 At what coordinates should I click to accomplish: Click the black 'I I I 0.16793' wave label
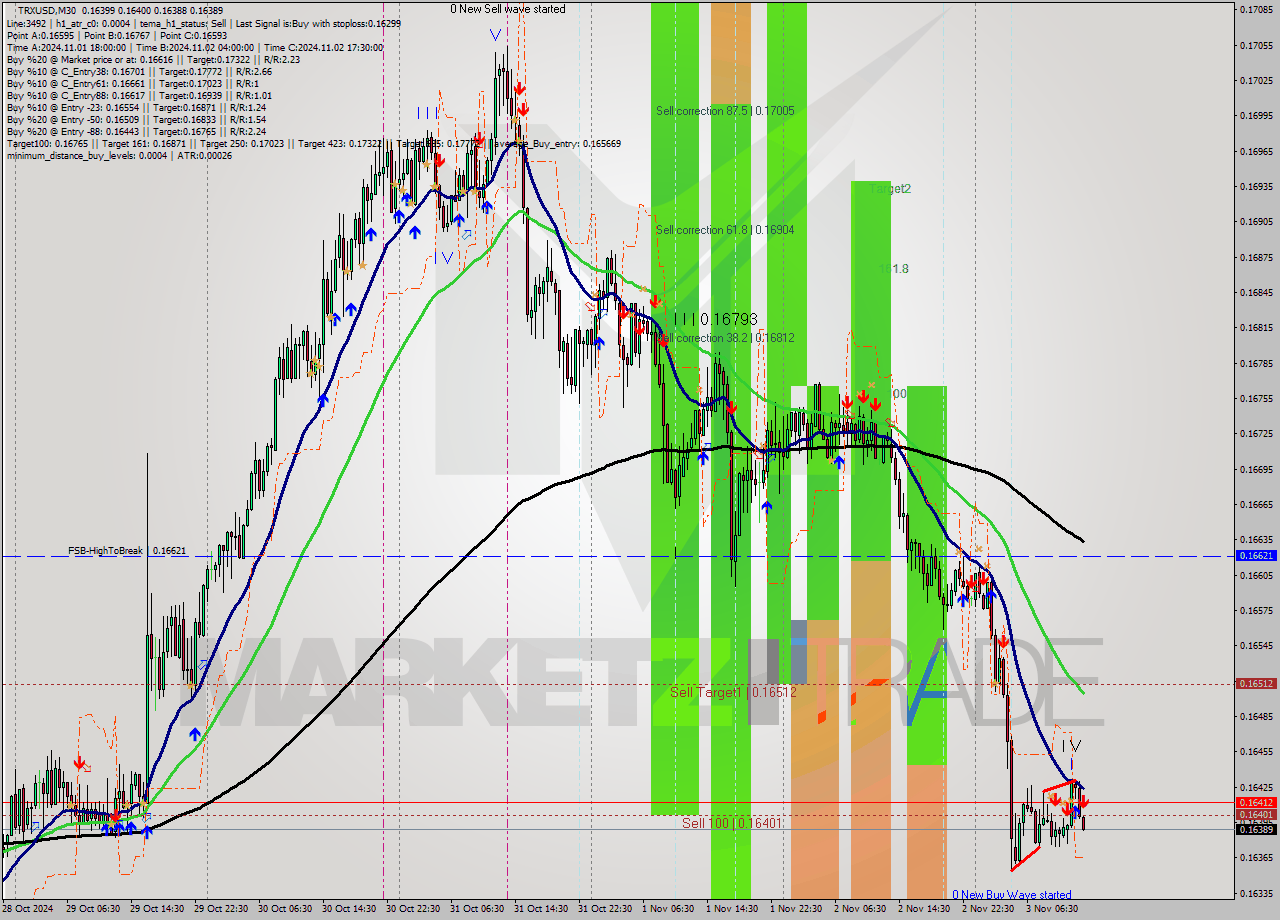pyautogui.click(x=714, y=319)
